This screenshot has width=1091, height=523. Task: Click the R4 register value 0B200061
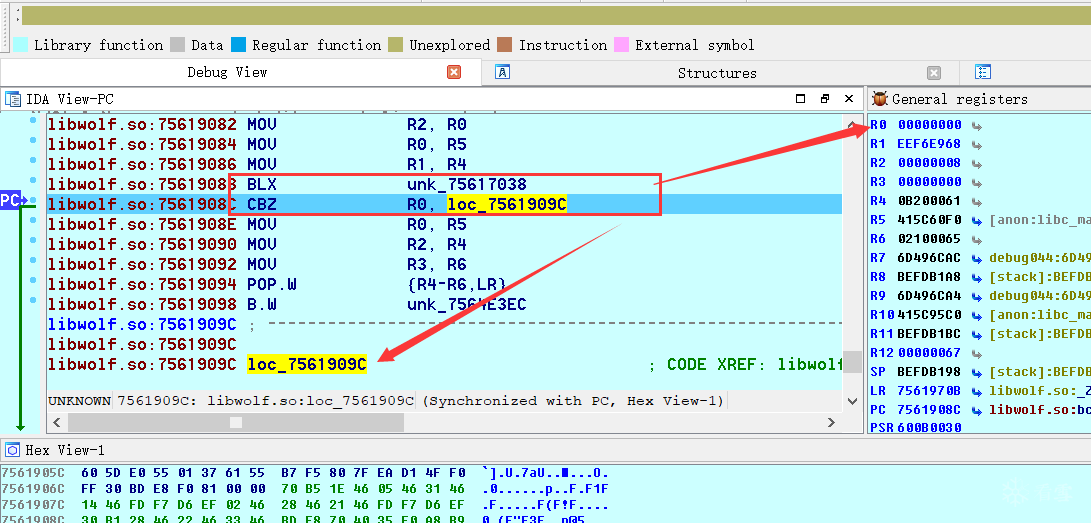(930, 201)
